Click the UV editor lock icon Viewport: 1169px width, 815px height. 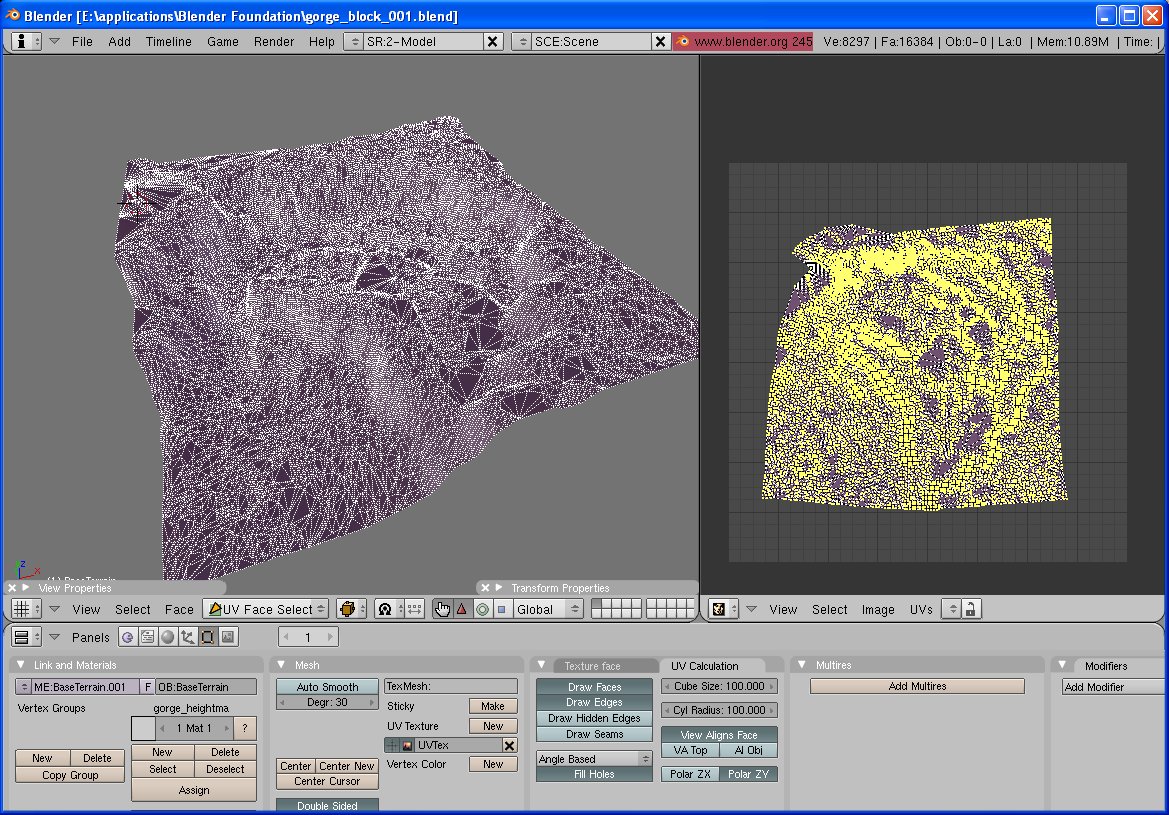pyautogui.click(x=970, y=609)
